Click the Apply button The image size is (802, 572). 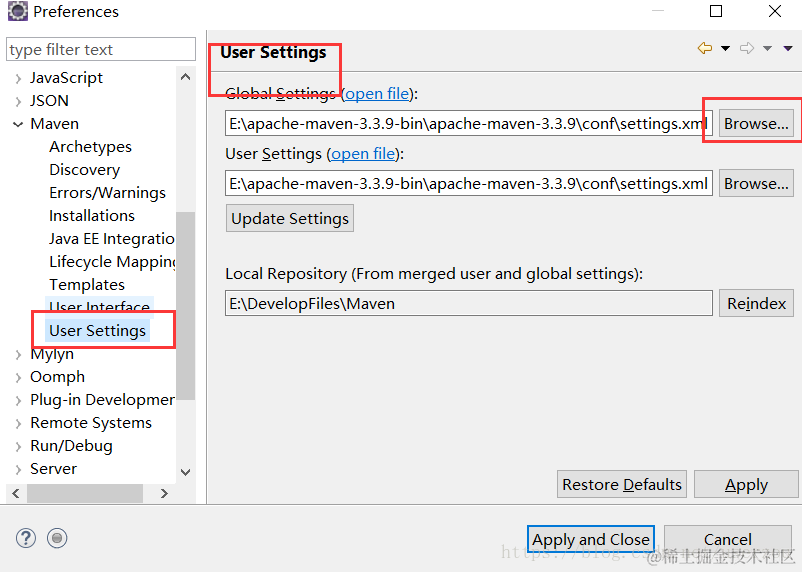(746, 485)
